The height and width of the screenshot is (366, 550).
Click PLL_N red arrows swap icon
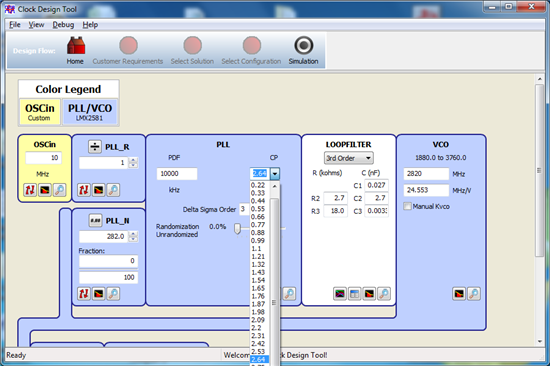tap(84, 293)
